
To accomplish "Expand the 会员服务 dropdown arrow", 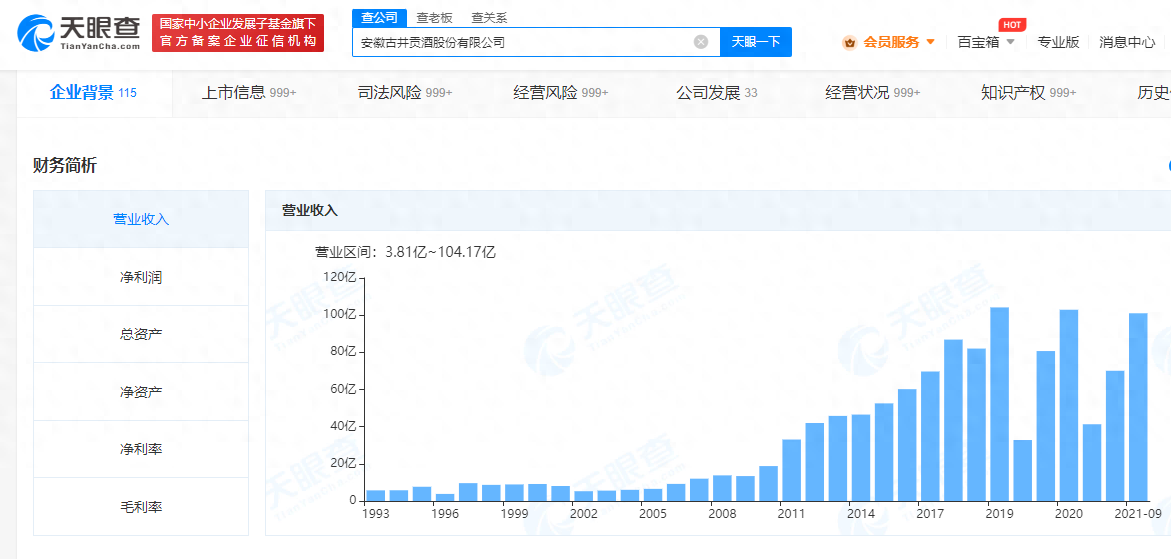I will coord(931,43).
